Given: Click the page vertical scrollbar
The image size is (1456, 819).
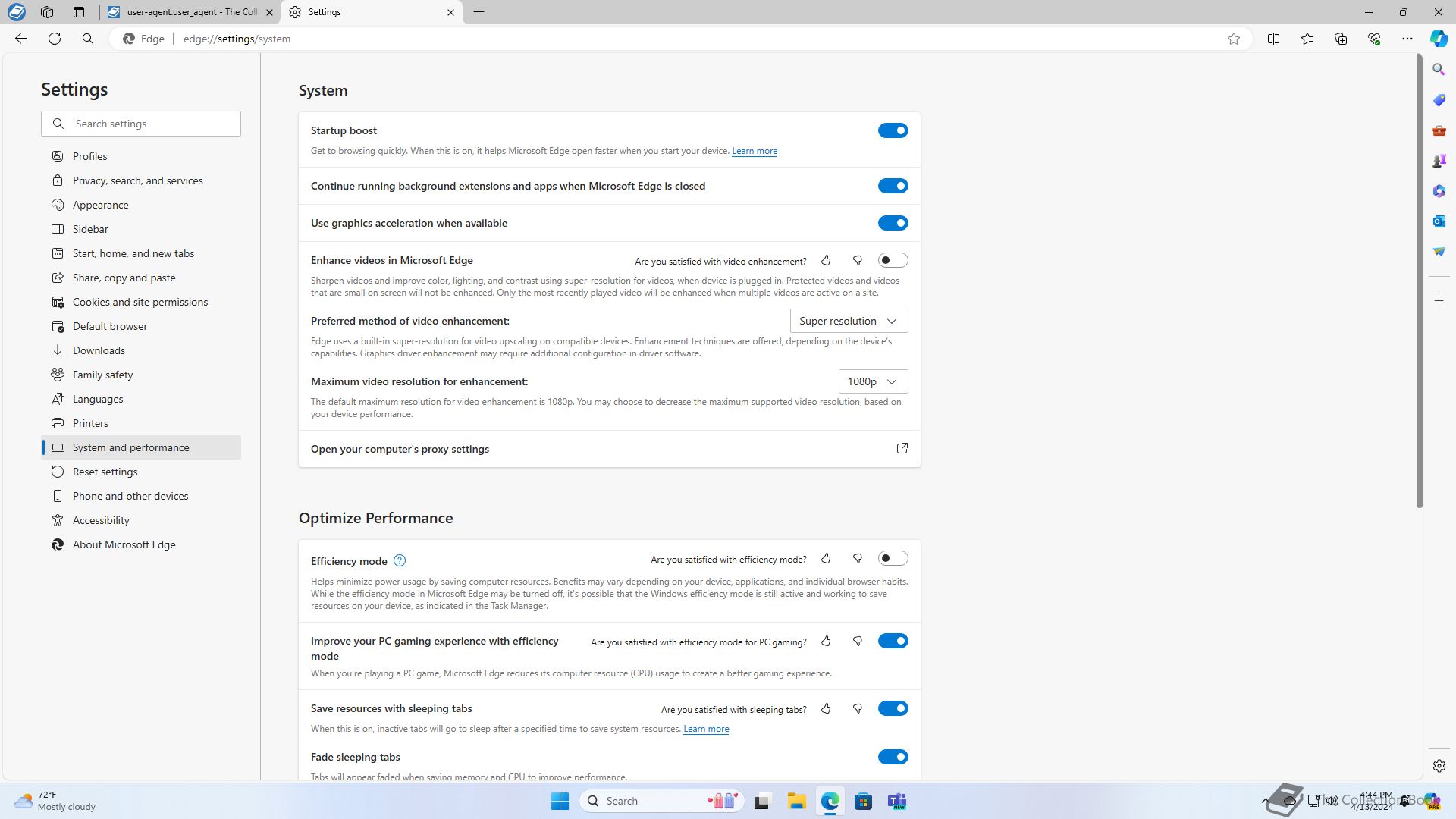Looking at the screenshot, I should click(x=1419, y=281).
